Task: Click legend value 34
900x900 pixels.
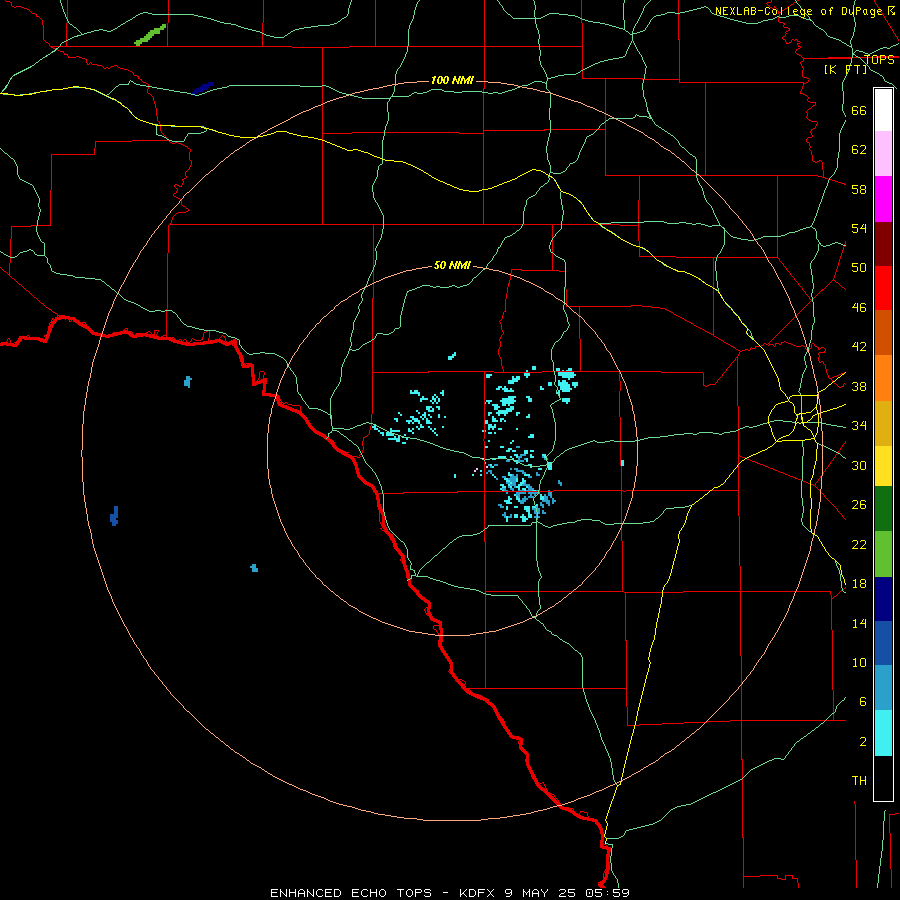Action: 859,426
